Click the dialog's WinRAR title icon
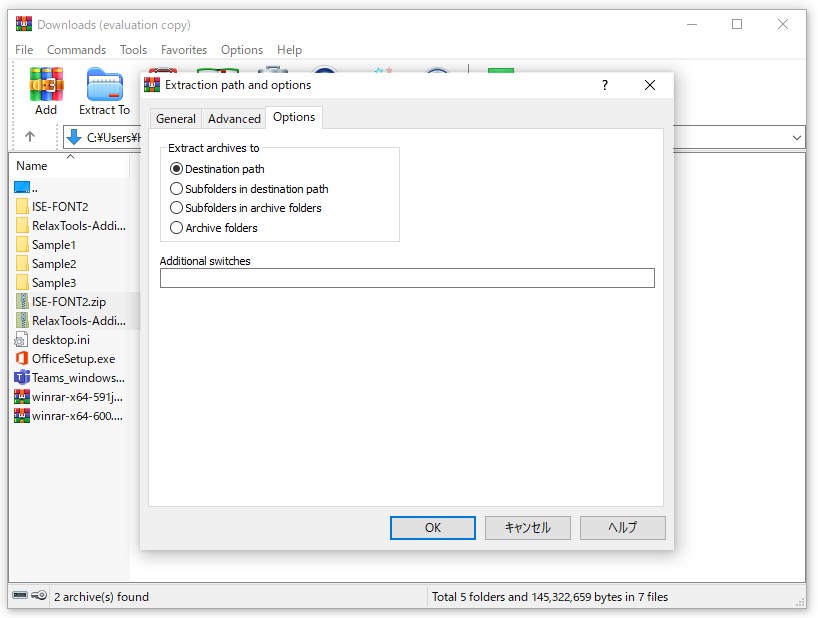The image size is (818, 618). tap(152, 84)
